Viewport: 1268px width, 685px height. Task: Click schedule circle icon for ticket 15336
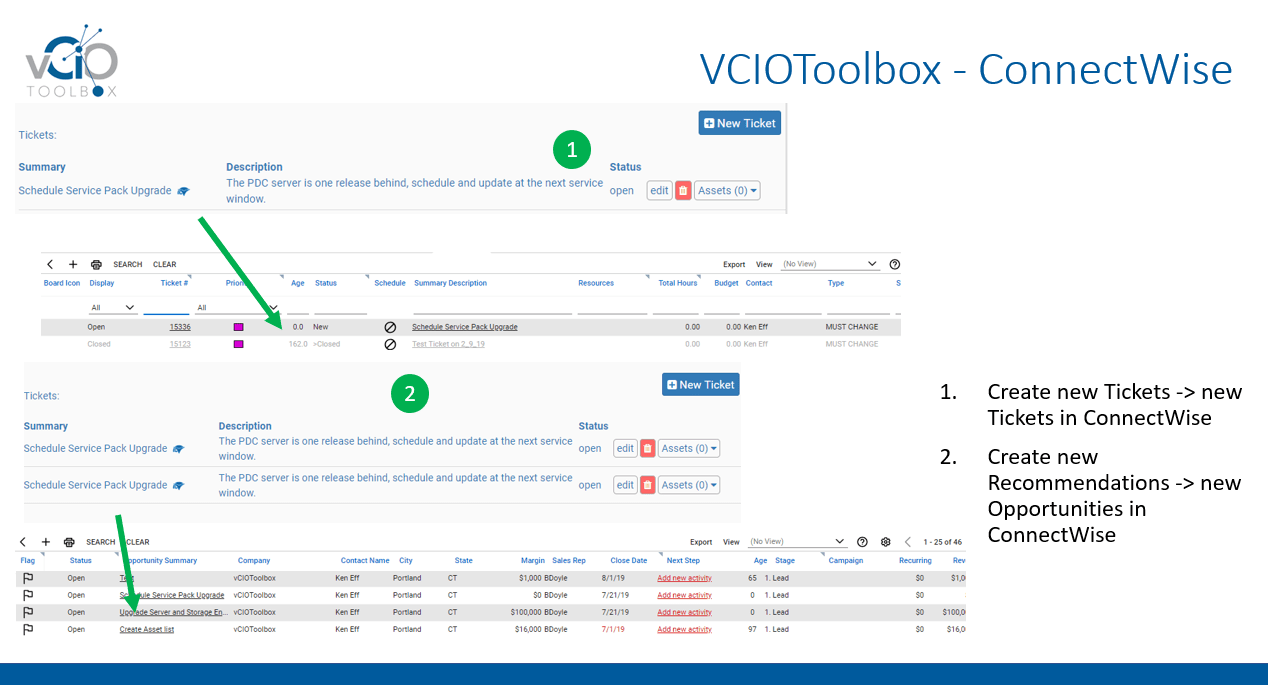(x=390, y=327)
